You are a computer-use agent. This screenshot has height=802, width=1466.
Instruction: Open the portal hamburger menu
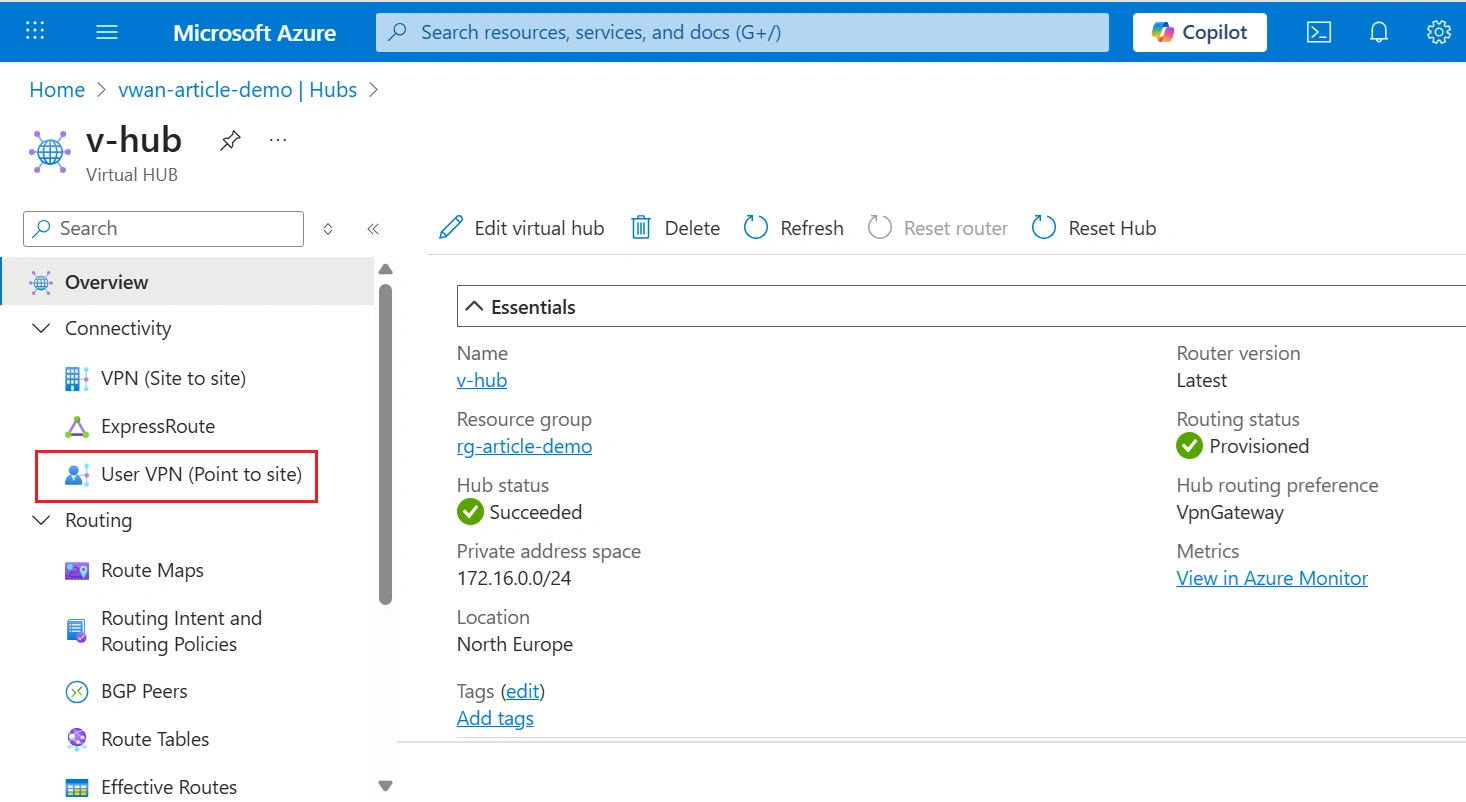click(x=107, y=32)
